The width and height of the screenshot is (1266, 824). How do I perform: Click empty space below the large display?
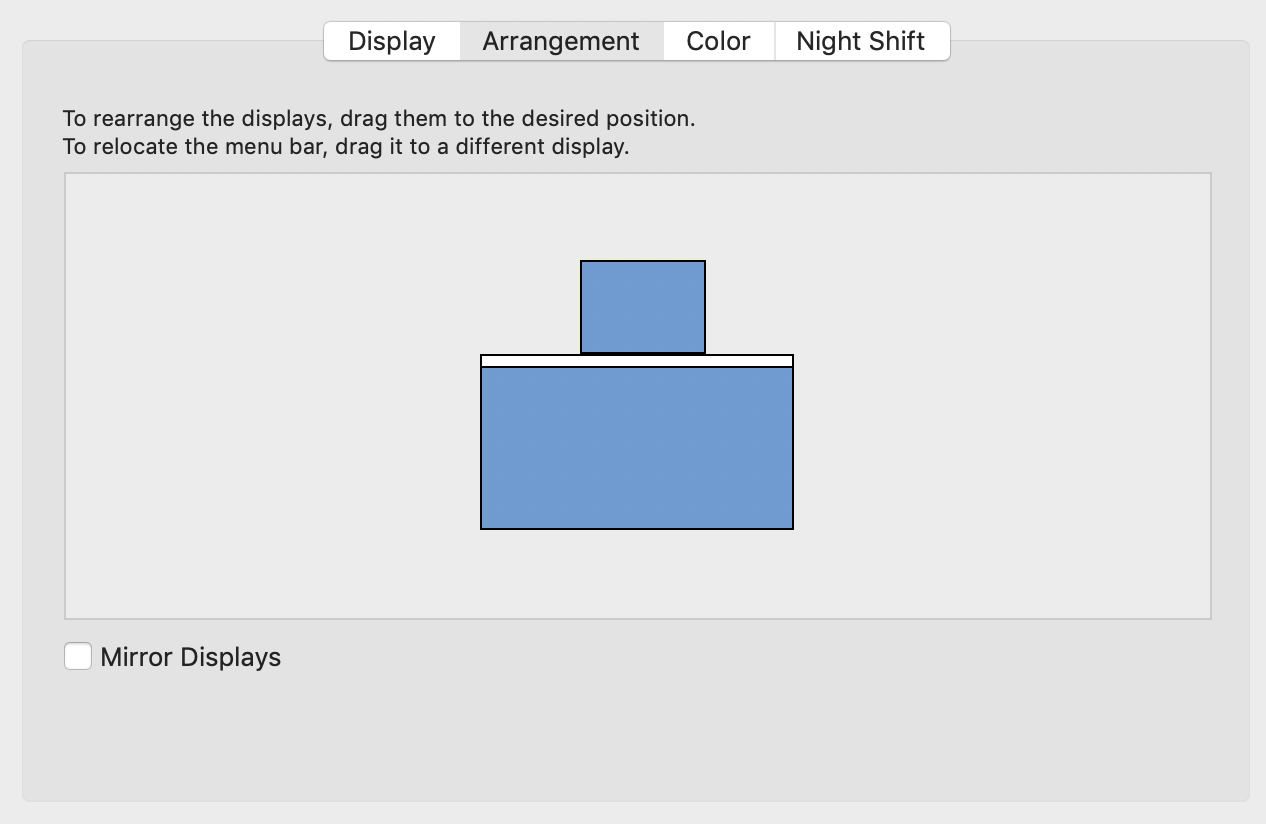point(637,575)
